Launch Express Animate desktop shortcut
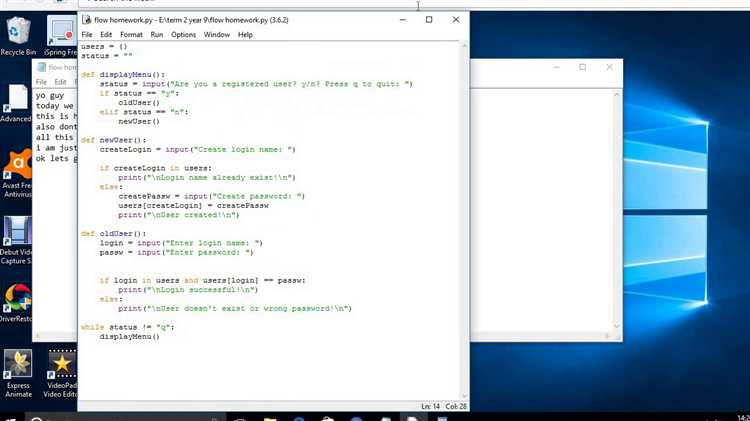750x421 pixels. 18,374
